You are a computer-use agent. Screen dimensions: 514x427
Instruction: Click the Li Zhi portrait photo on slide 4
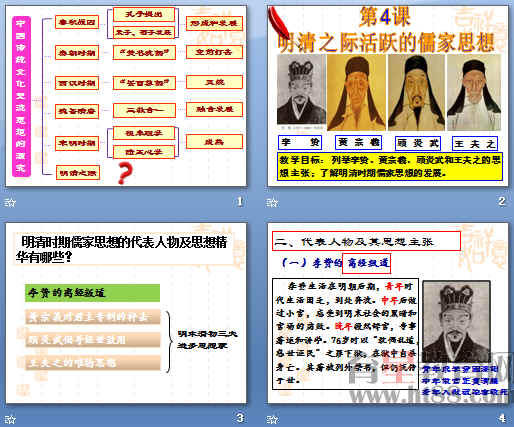[x=457, y=322]
